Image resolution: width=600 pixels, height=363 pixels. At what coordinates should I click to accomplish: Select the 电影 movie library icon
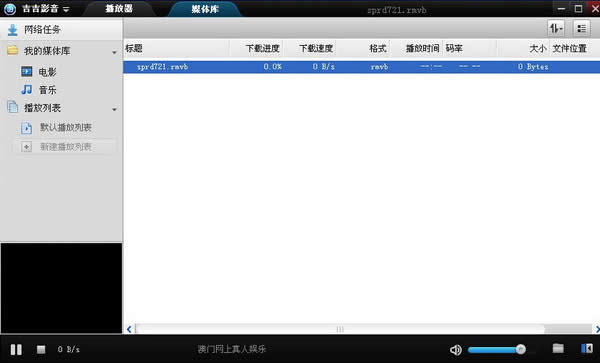pos(27,72)
